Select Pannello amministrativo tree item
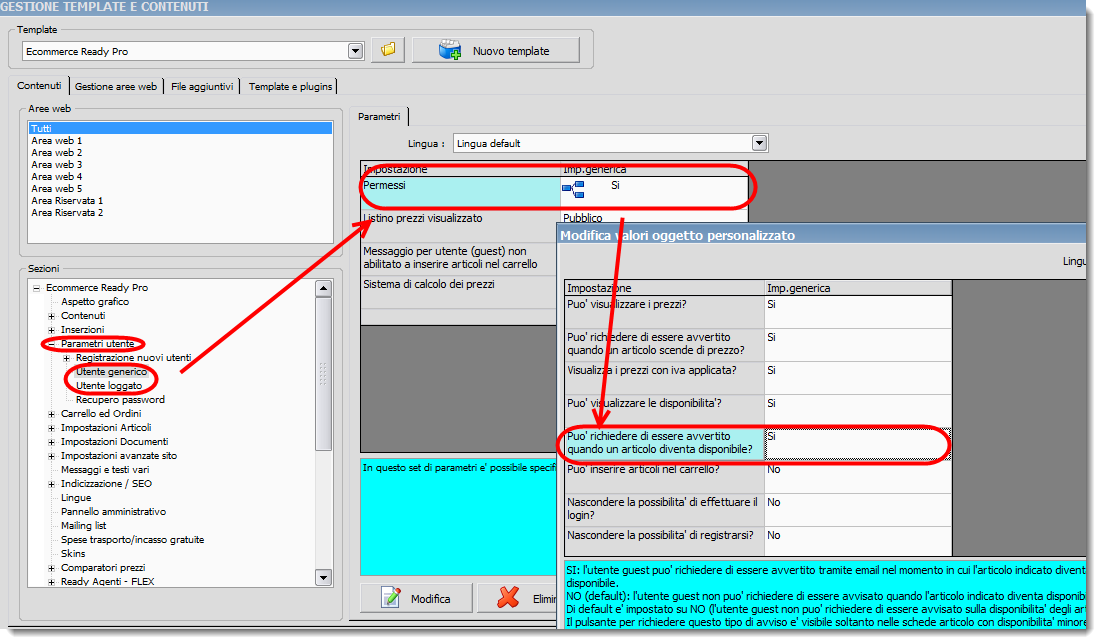Image resolution: width=1101 pixels, height=644 pixels. [x=113, y=513]
